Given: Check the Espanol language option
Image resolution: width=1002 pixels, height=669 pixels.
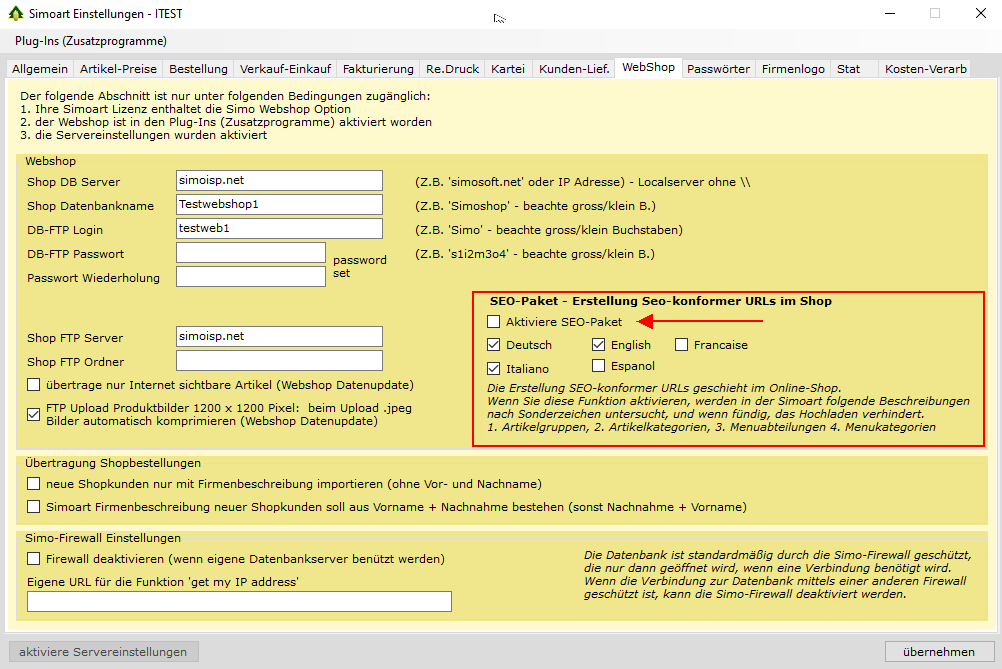Looking at the screenshot, I should 599,366.
